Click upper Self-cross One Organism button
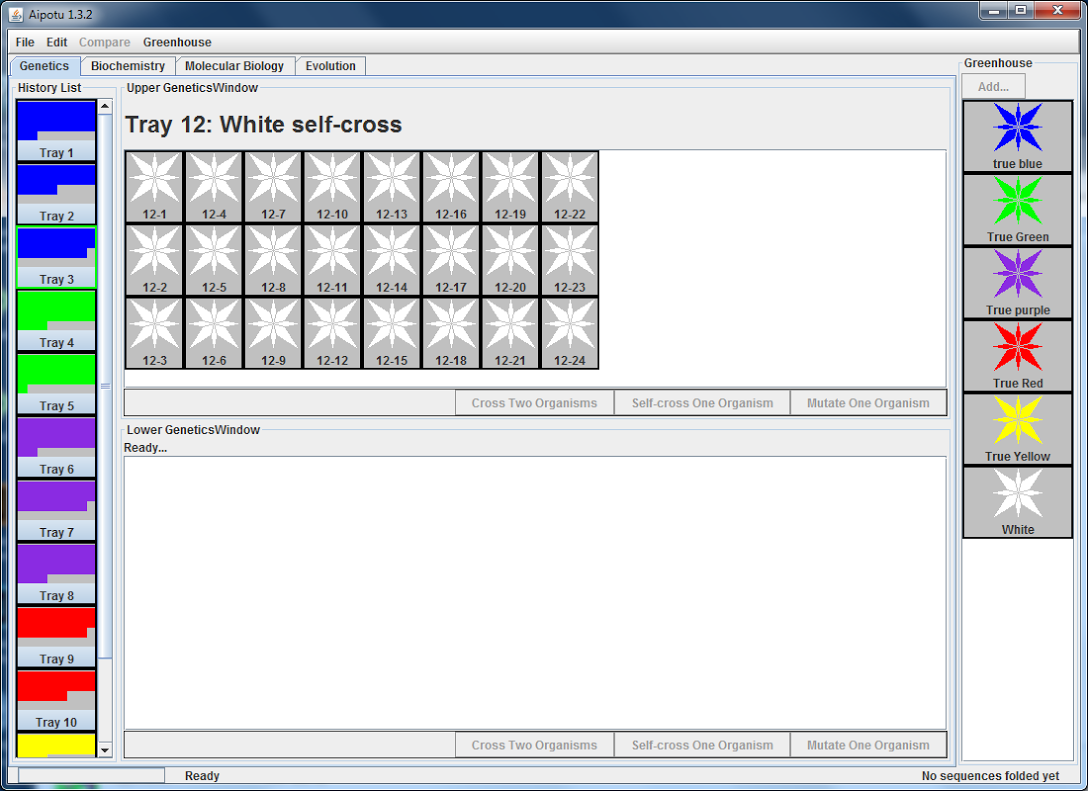The height and width of the screenshot is (791, 1088). tap(702, 403)
